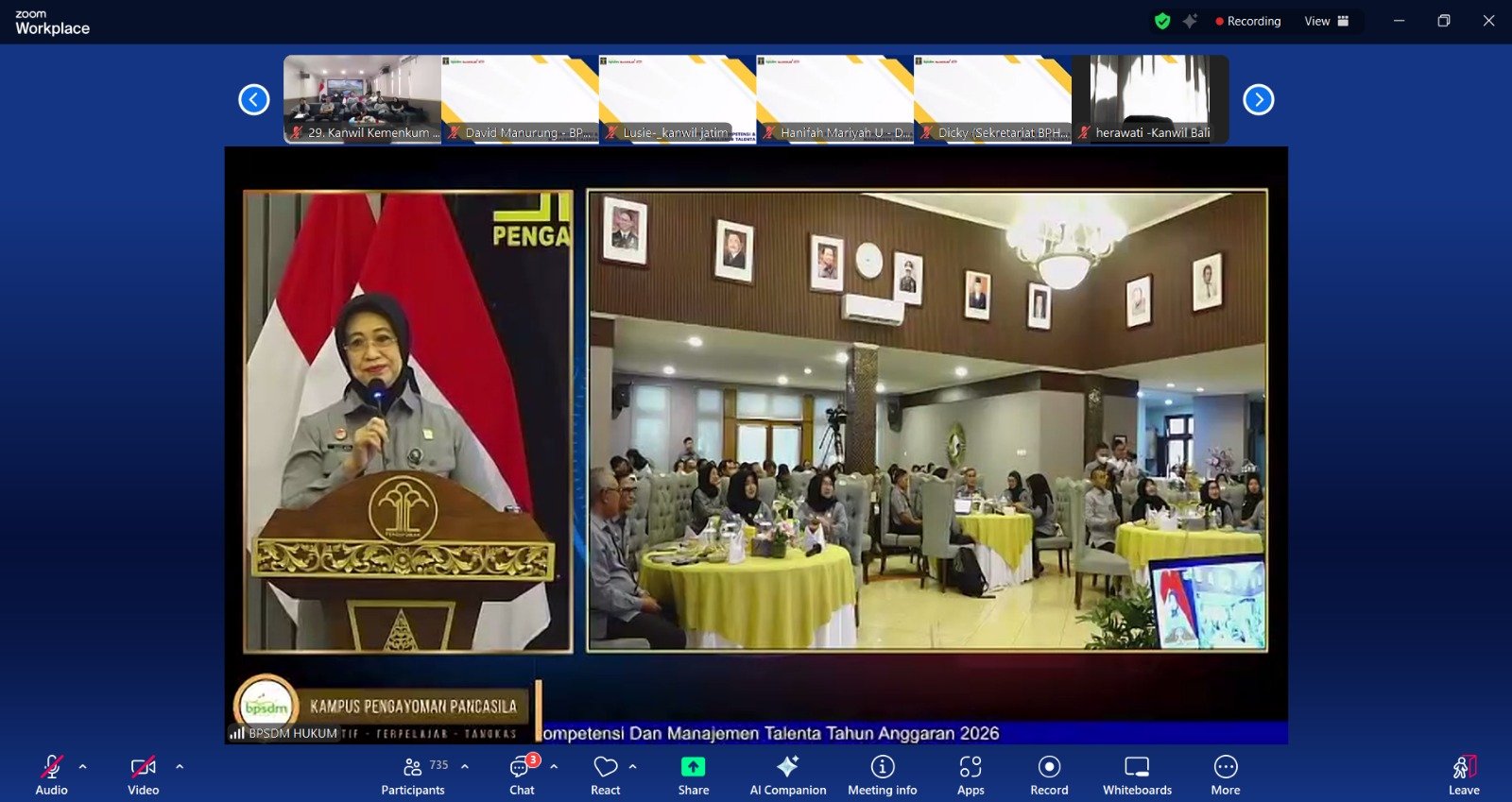1512x802 pixels.
Task: Open Whiteboards
Action: [x=1137, y=767]
